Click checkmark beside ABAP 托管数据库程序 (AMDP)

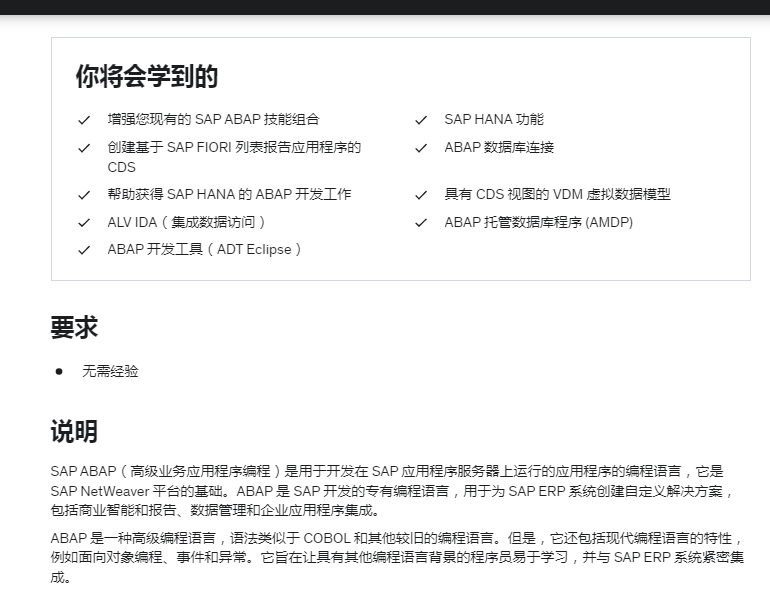[421, 223]
